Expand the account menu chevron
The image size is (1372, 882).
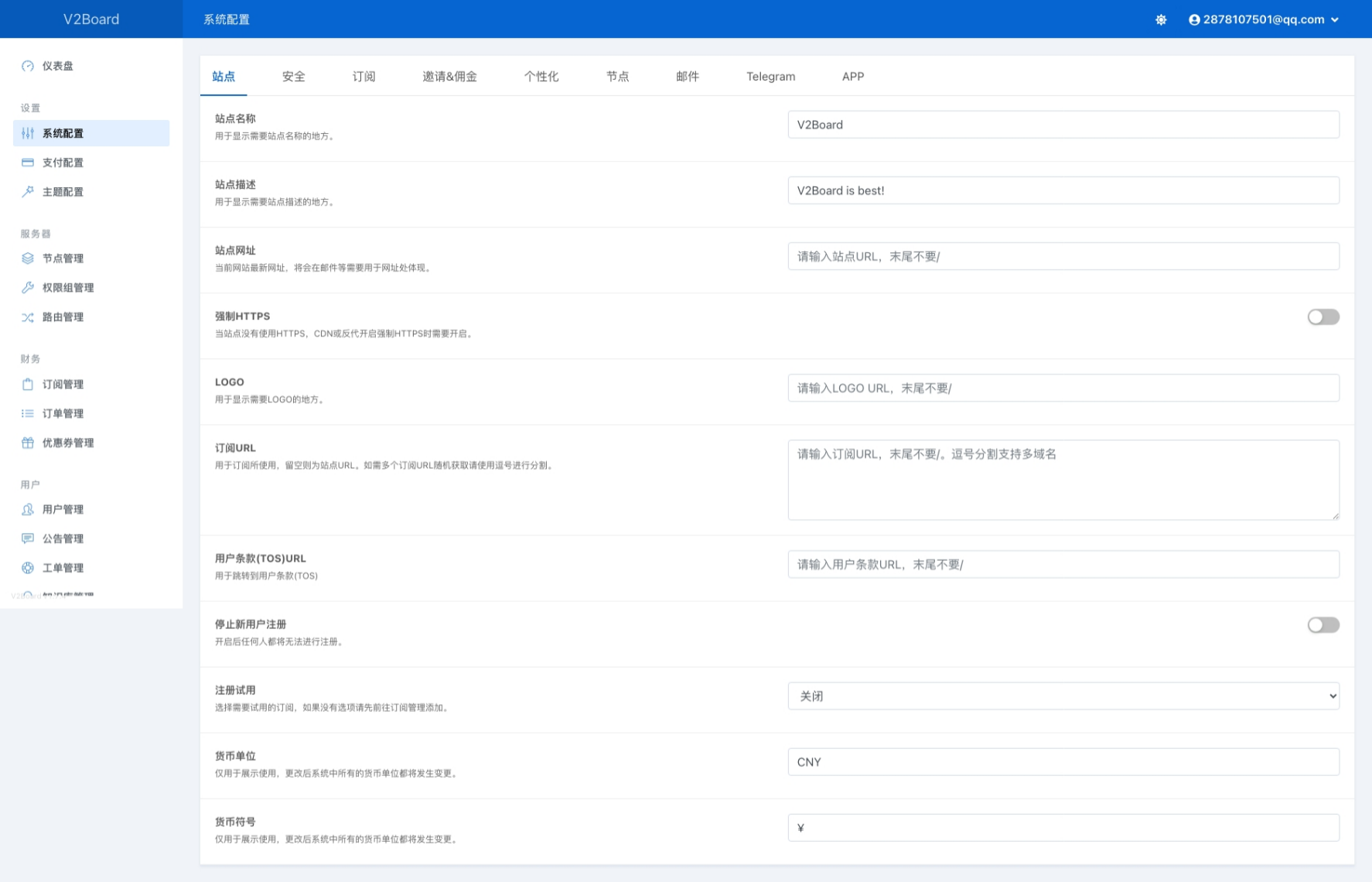[1335, 20]
